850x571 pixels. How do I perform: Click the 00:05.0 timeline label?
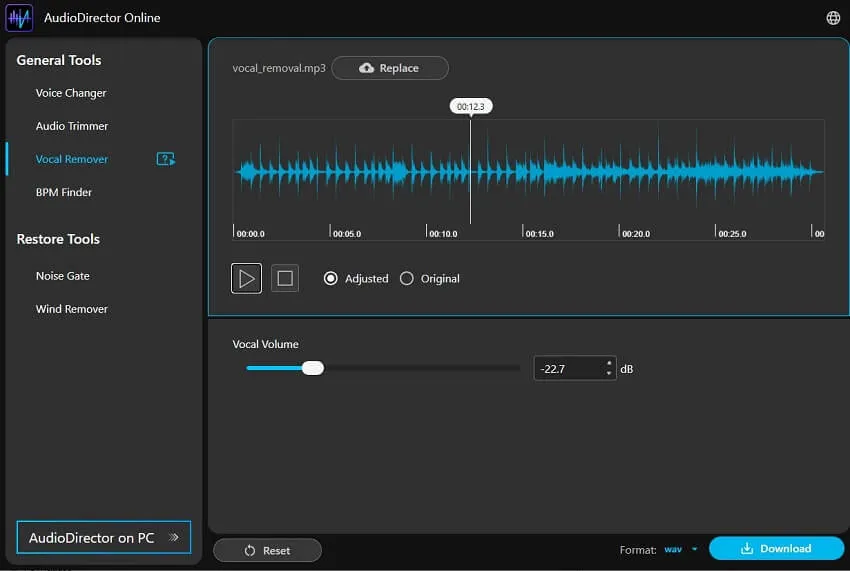347,234
